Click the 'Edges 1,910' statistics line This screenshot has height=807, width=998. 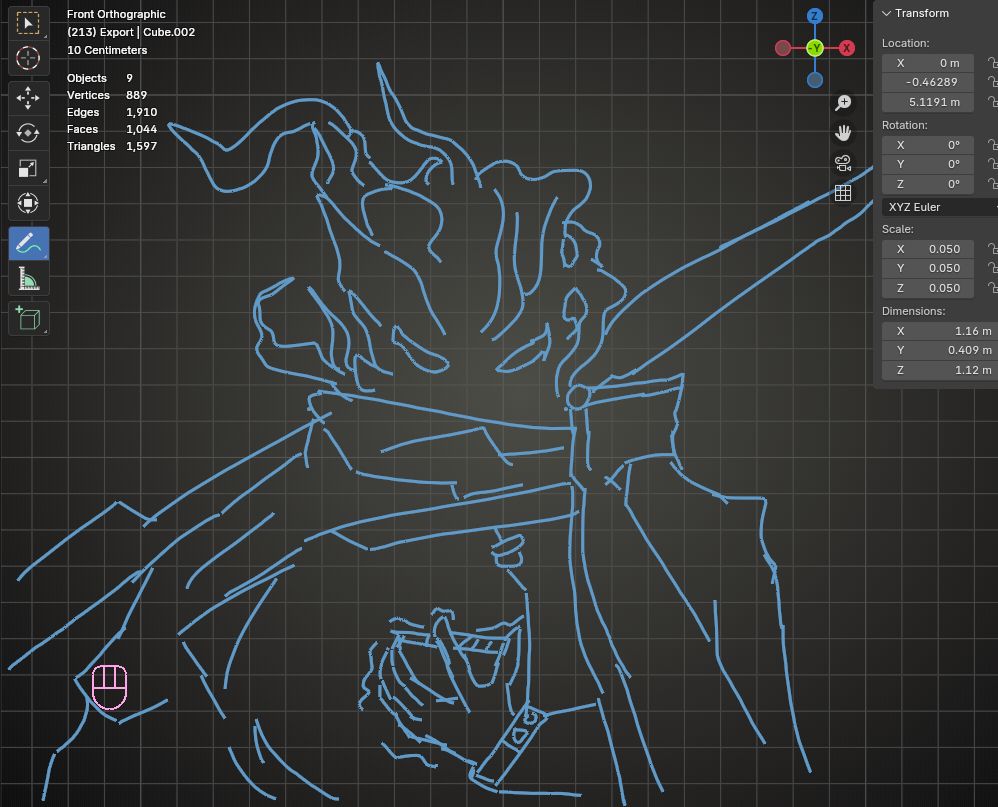(112, 112)
